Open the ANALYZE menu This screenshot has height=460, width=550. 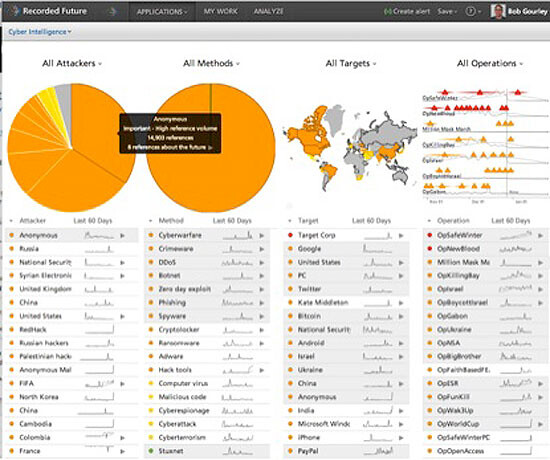tap(268, 12)
